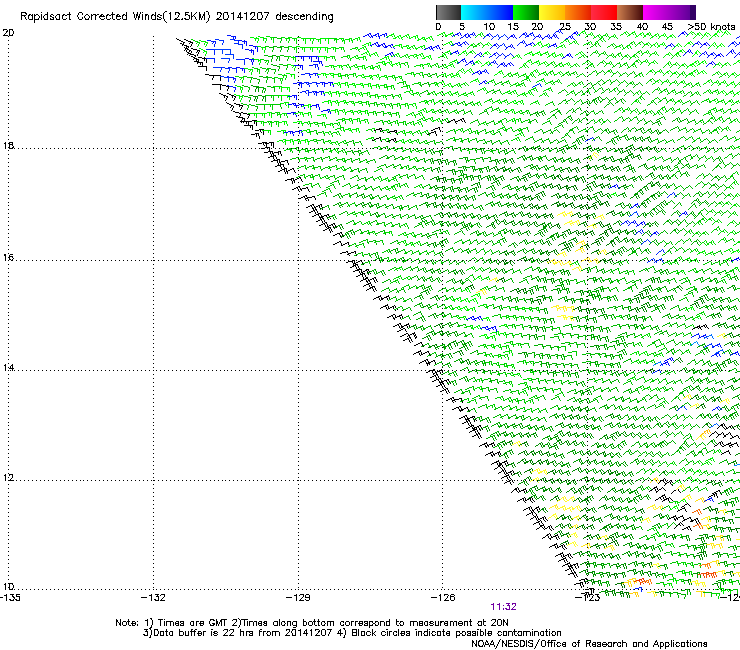Click the gray 0-5 knots color swatch

pos(448,12)
